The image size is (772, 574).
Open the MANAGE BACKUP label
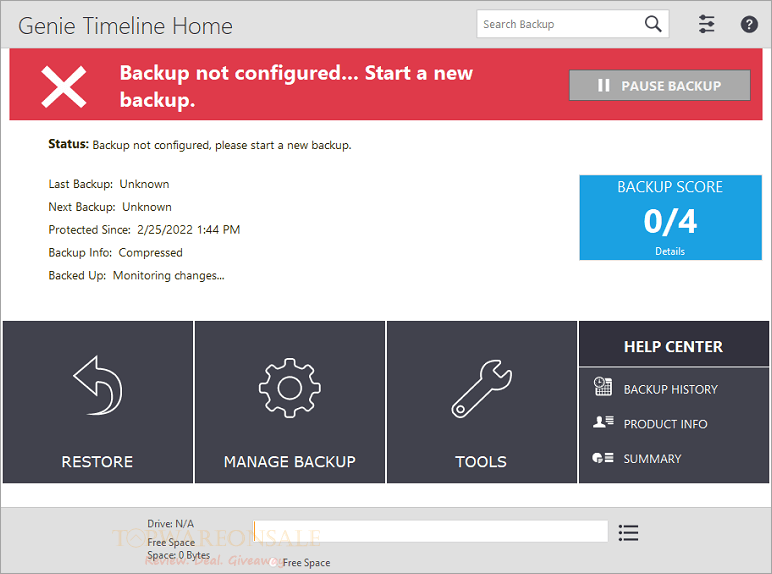point(290,462)
